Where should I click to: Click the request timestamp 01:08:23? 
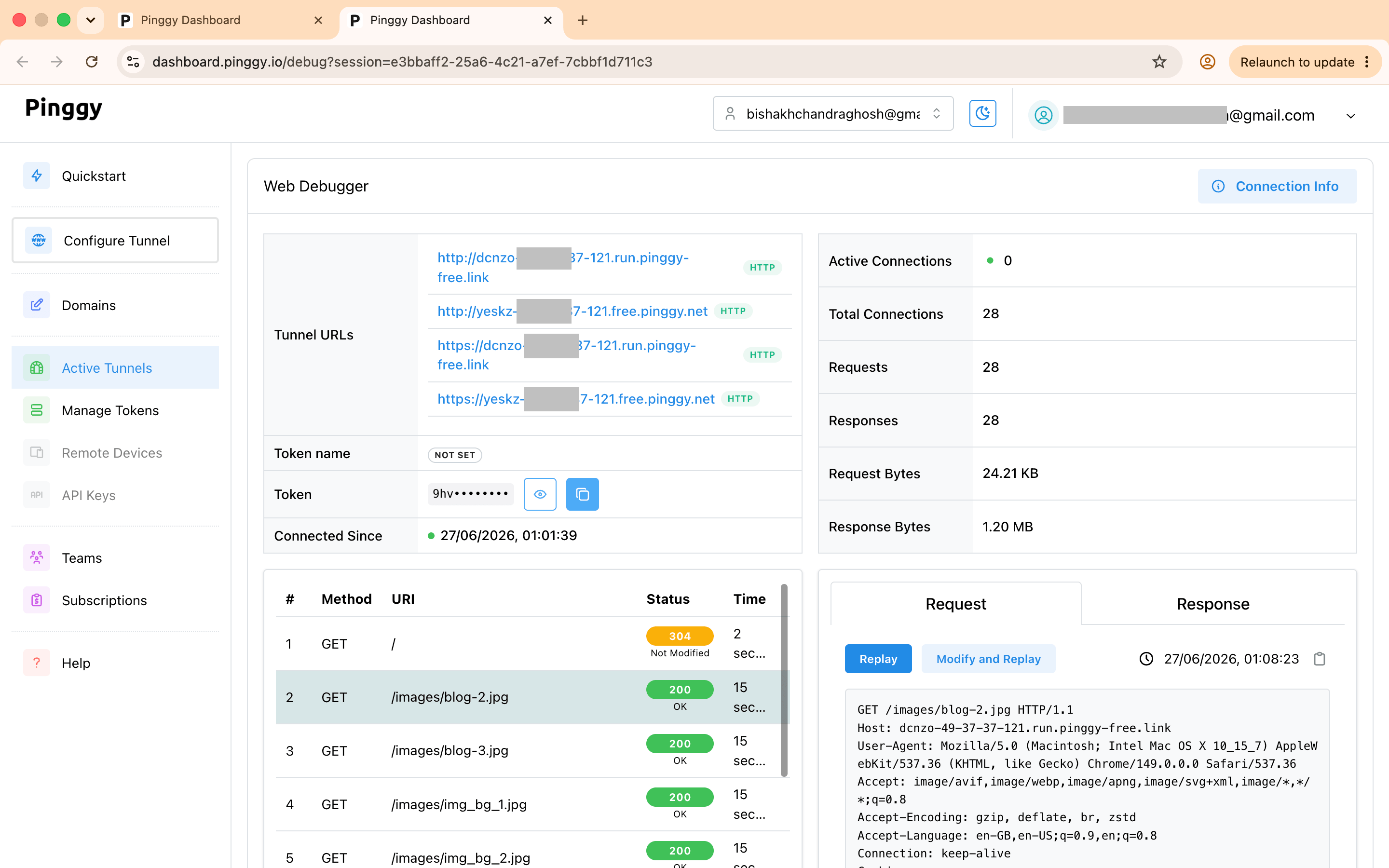tap(1231, 658)
